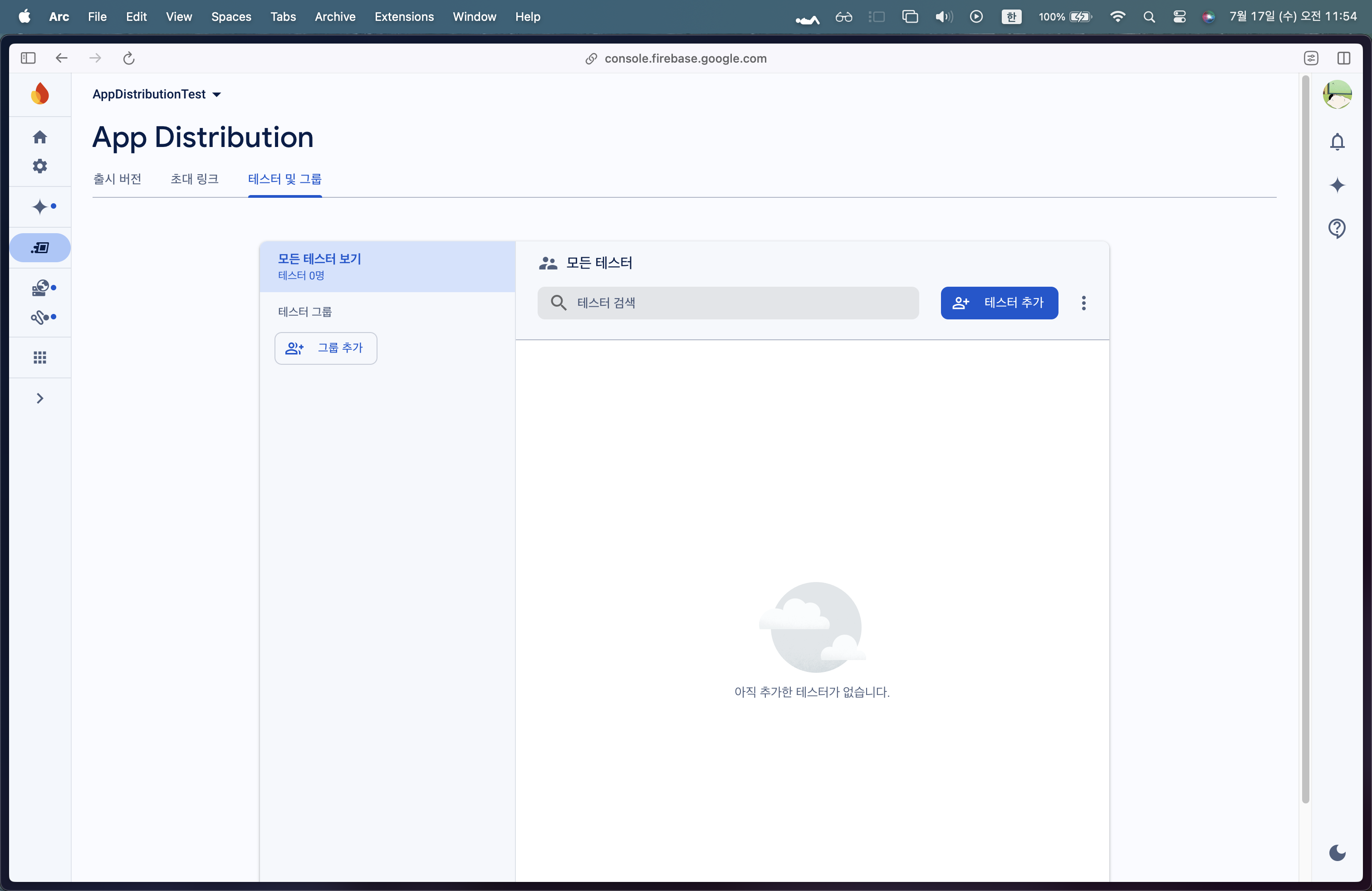Open Project Overview home icon
The image size is (1372, 891).
click(x=40, y=137)
